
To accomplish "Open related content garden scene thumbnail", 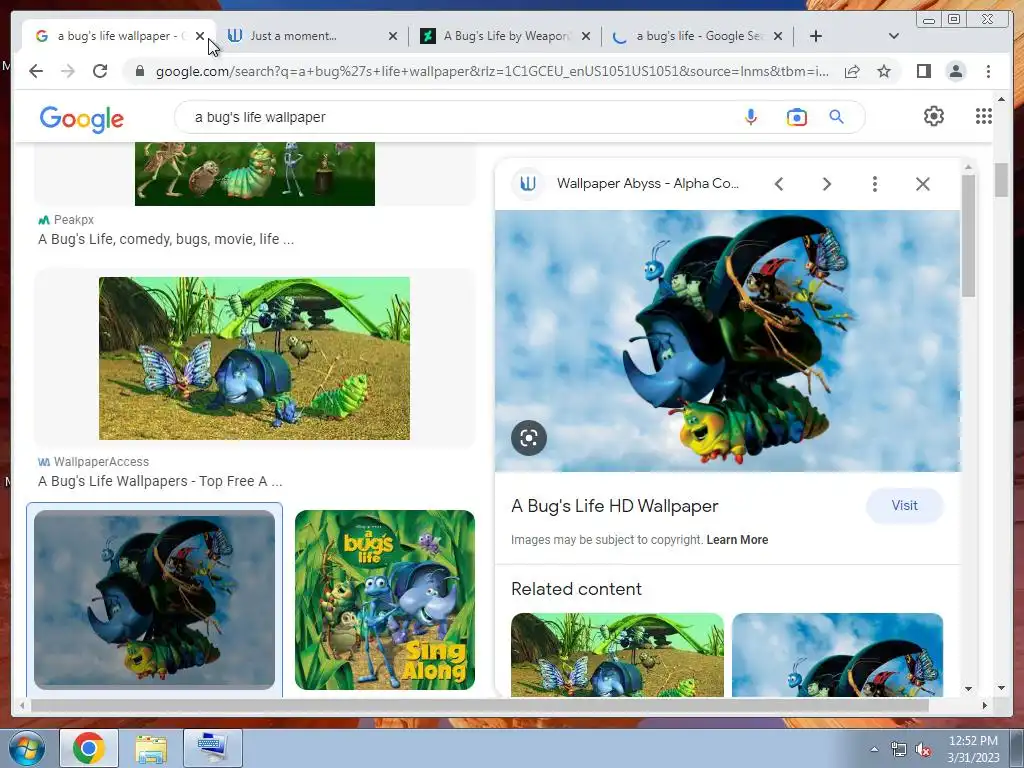I will 617,654.
